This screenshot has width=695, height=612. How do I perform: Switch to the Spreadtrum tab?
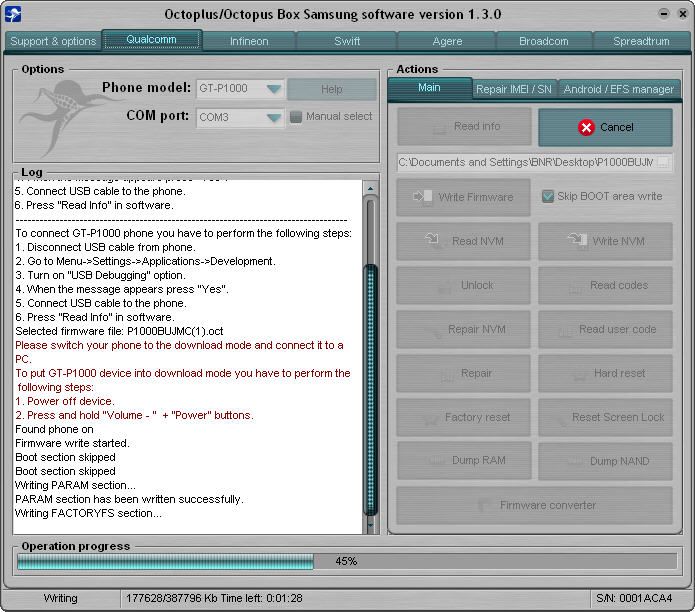click(641, 41)
